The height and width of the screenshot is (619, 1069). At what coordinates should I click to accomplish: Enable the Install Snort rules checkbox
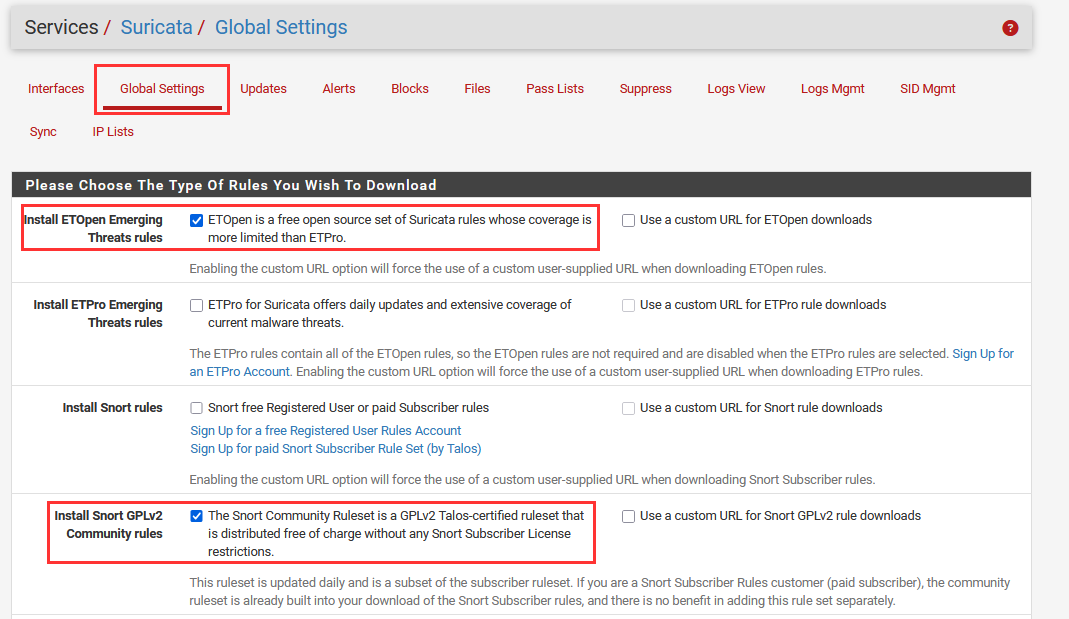point(197,408)
